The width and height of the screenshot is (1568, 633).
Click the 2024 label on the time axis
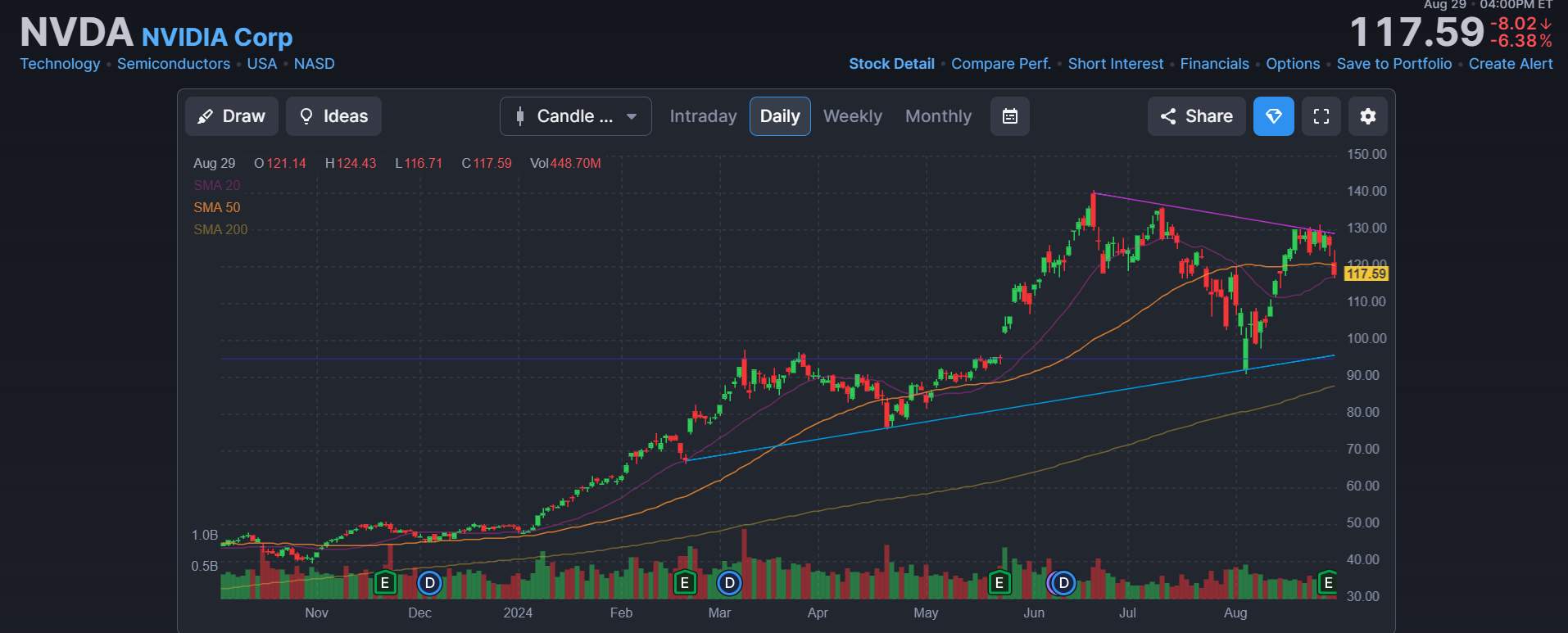[x=518, y=613]
